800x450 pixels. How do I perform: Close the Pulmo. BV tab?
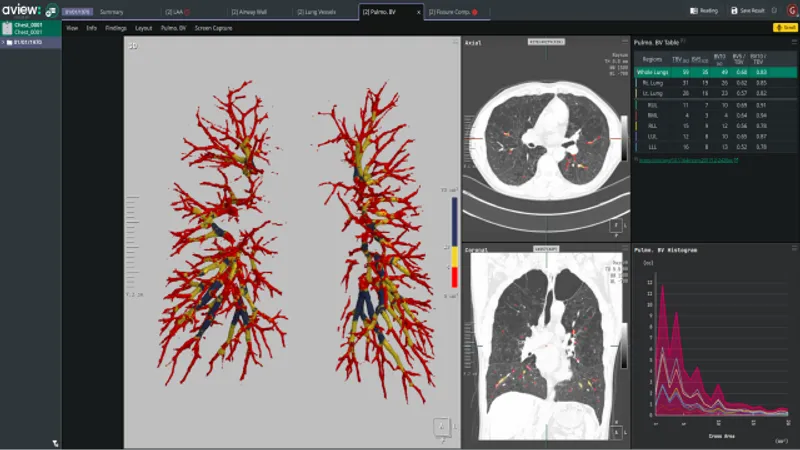(417, 12)
